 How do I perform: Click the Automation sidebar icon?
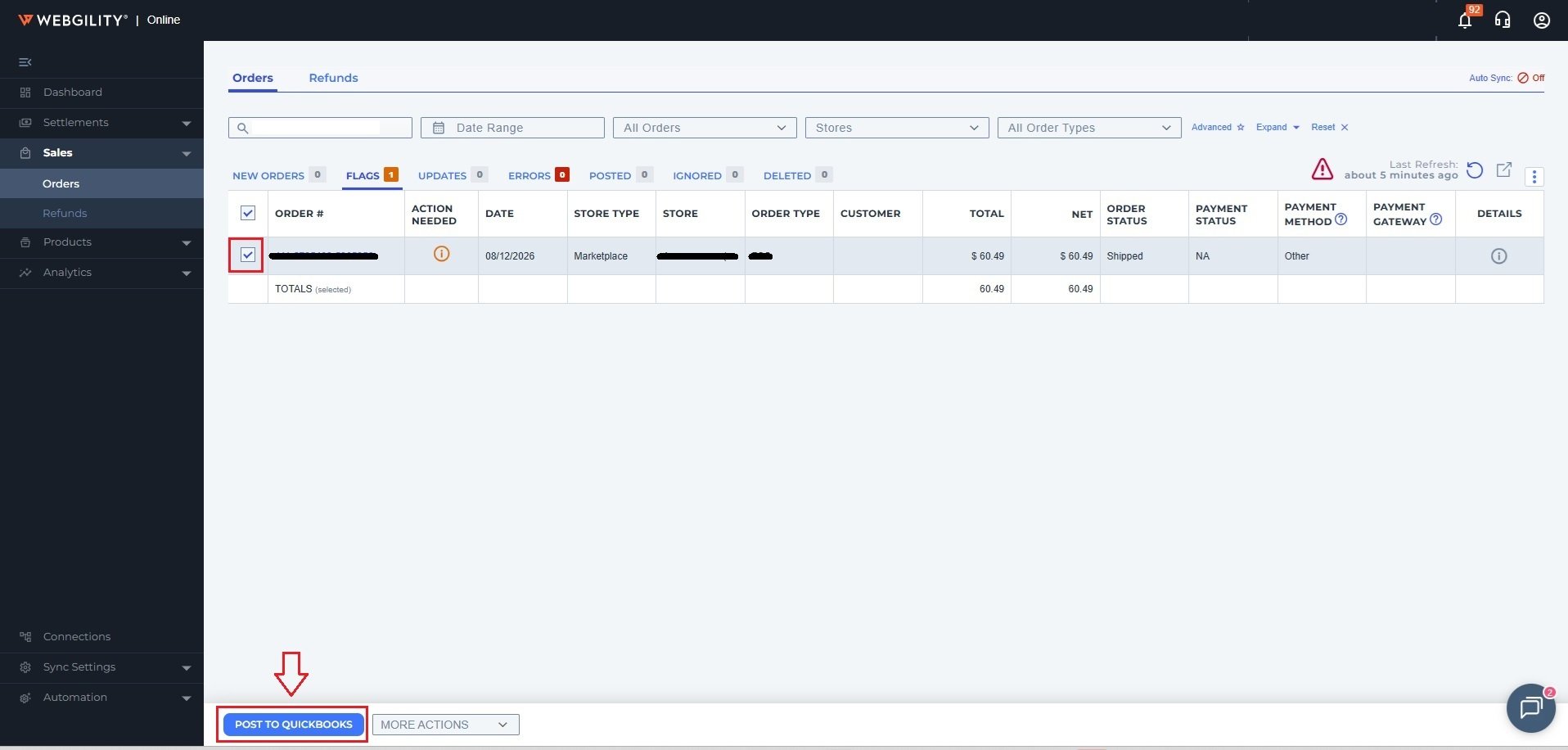point(25,698)
